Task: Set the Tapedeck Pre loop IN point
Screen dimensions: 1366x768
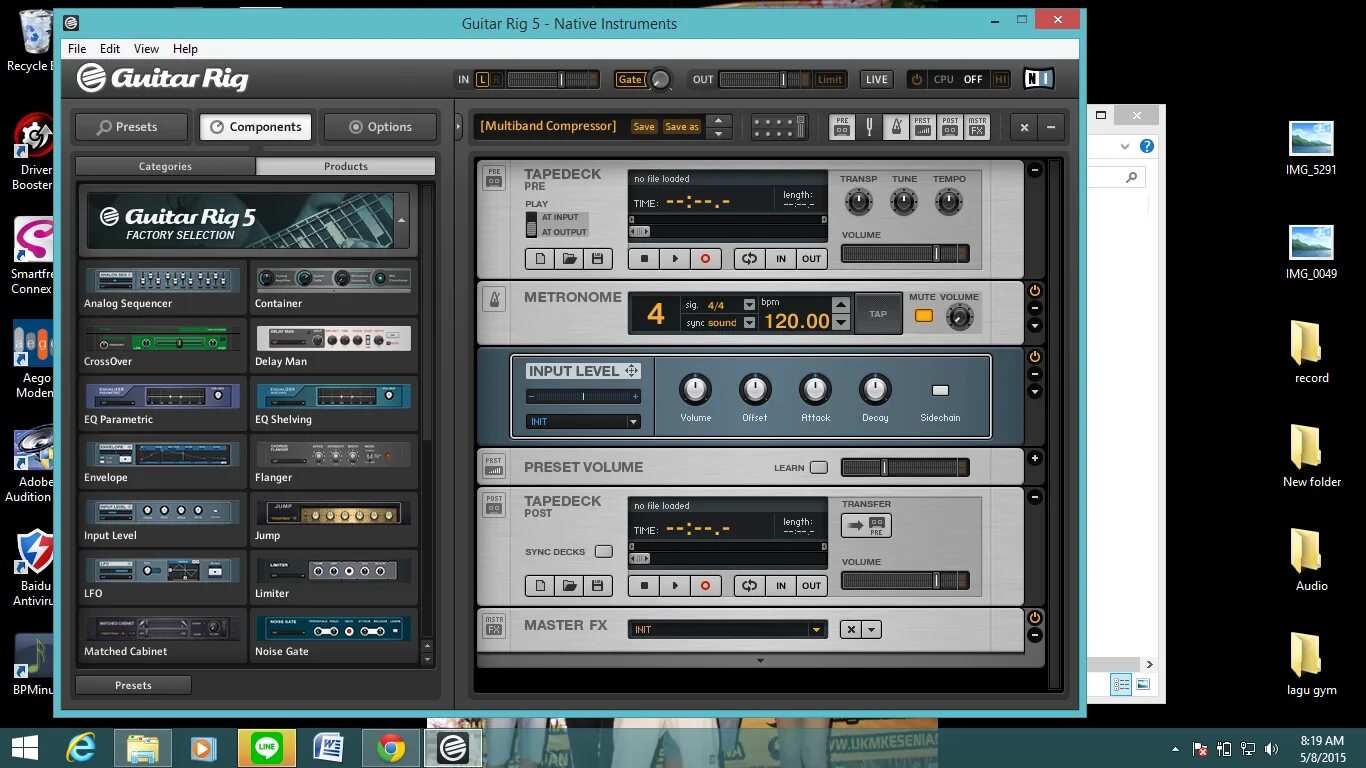Action: click(781, 259)
